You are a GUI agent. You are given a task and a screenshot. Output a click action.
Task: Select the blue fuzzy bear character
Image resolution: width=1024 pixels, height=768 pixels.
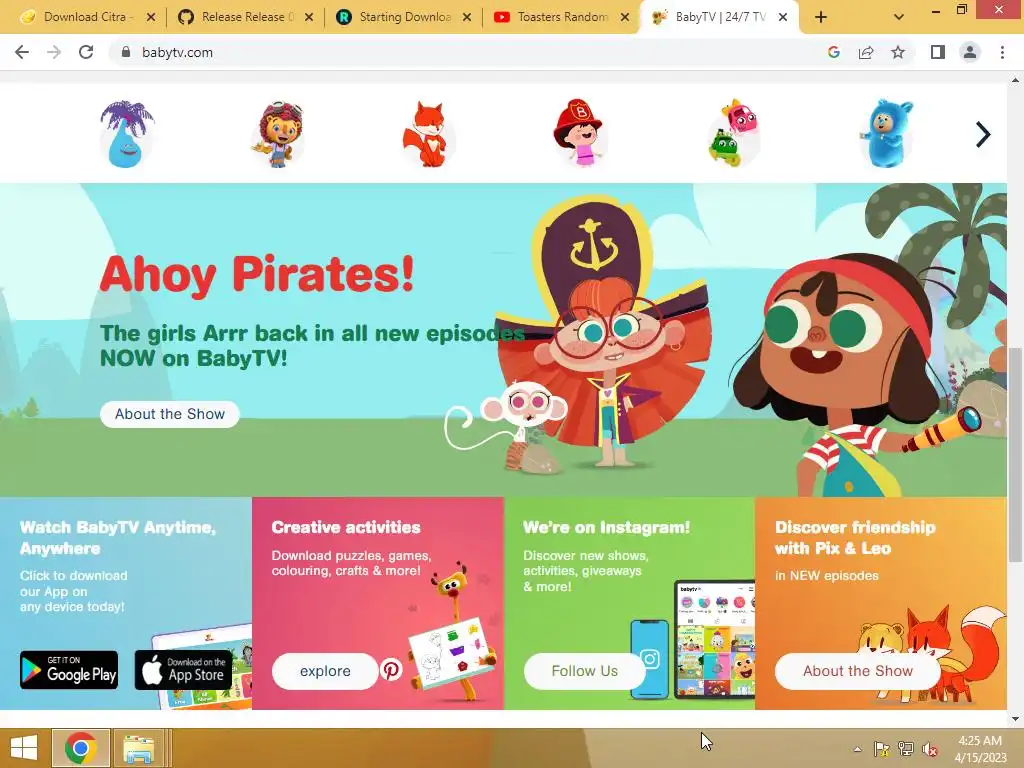[886, 133]
